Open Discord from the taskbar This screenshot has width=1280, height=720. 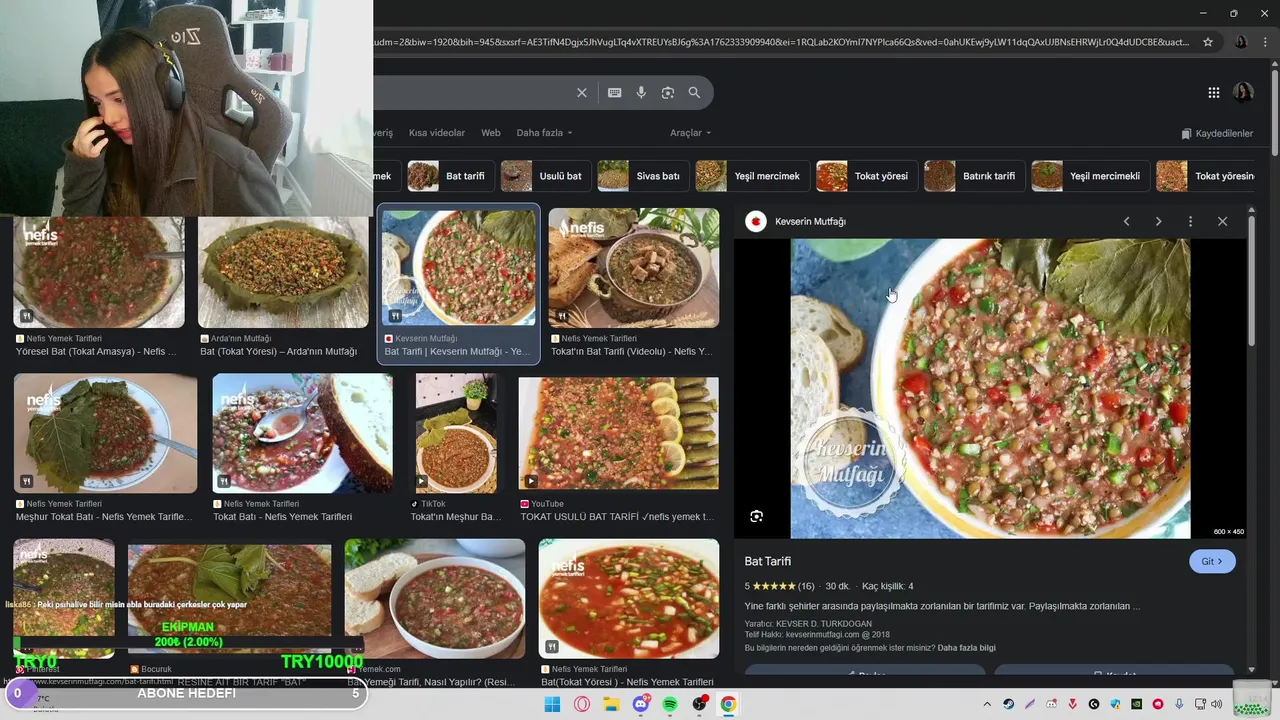pyautogui.click(x=641, y=704)
